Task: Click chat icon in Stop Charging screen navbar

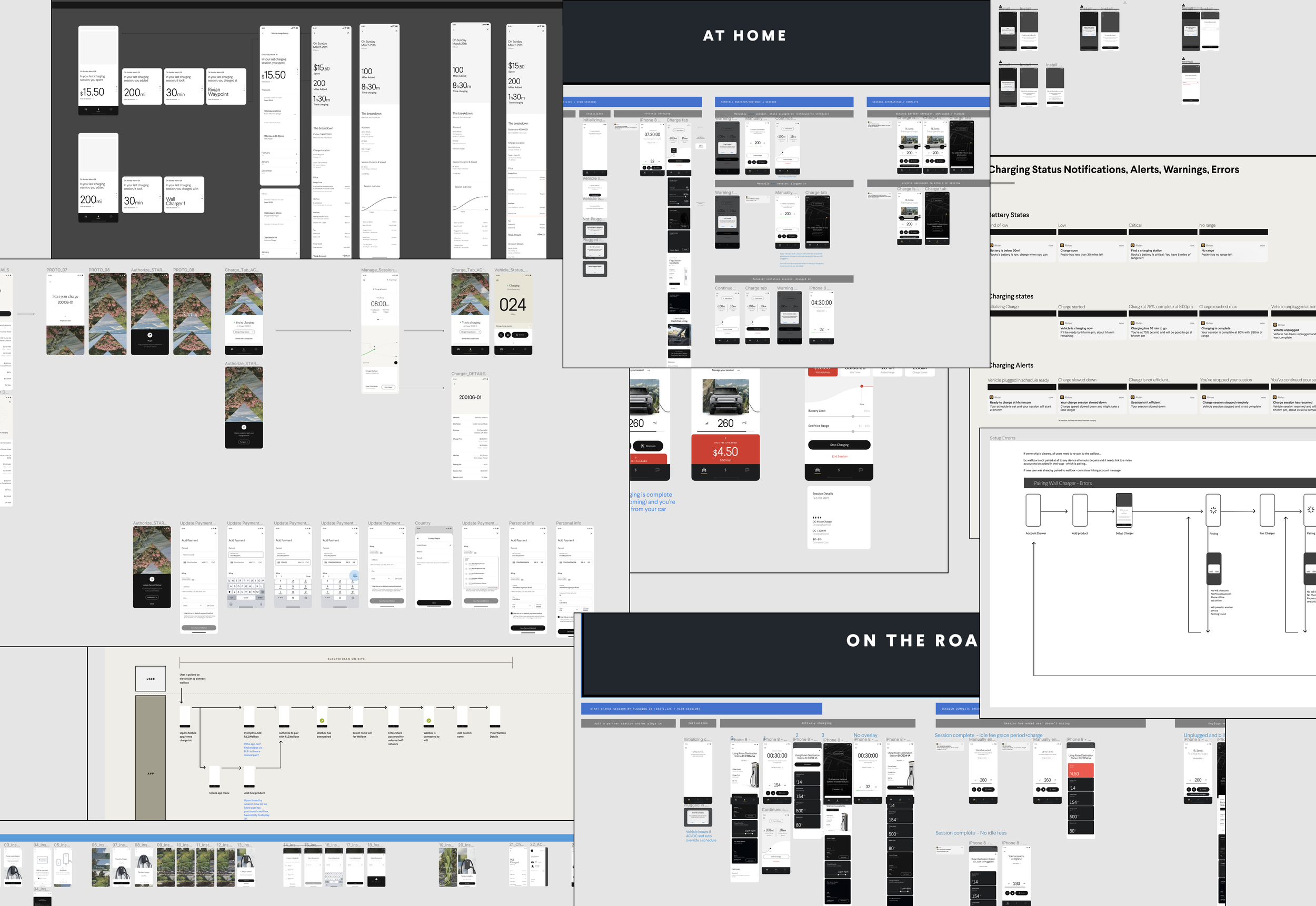Action: 861,470
